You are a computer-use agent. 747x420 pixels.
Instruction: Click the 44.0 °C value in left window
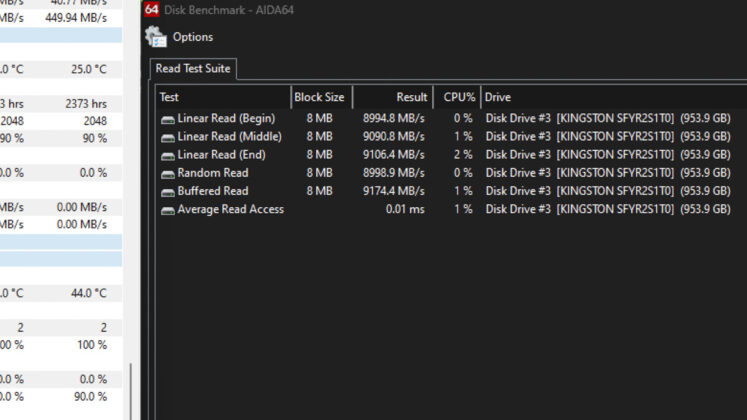click(89, 293)
